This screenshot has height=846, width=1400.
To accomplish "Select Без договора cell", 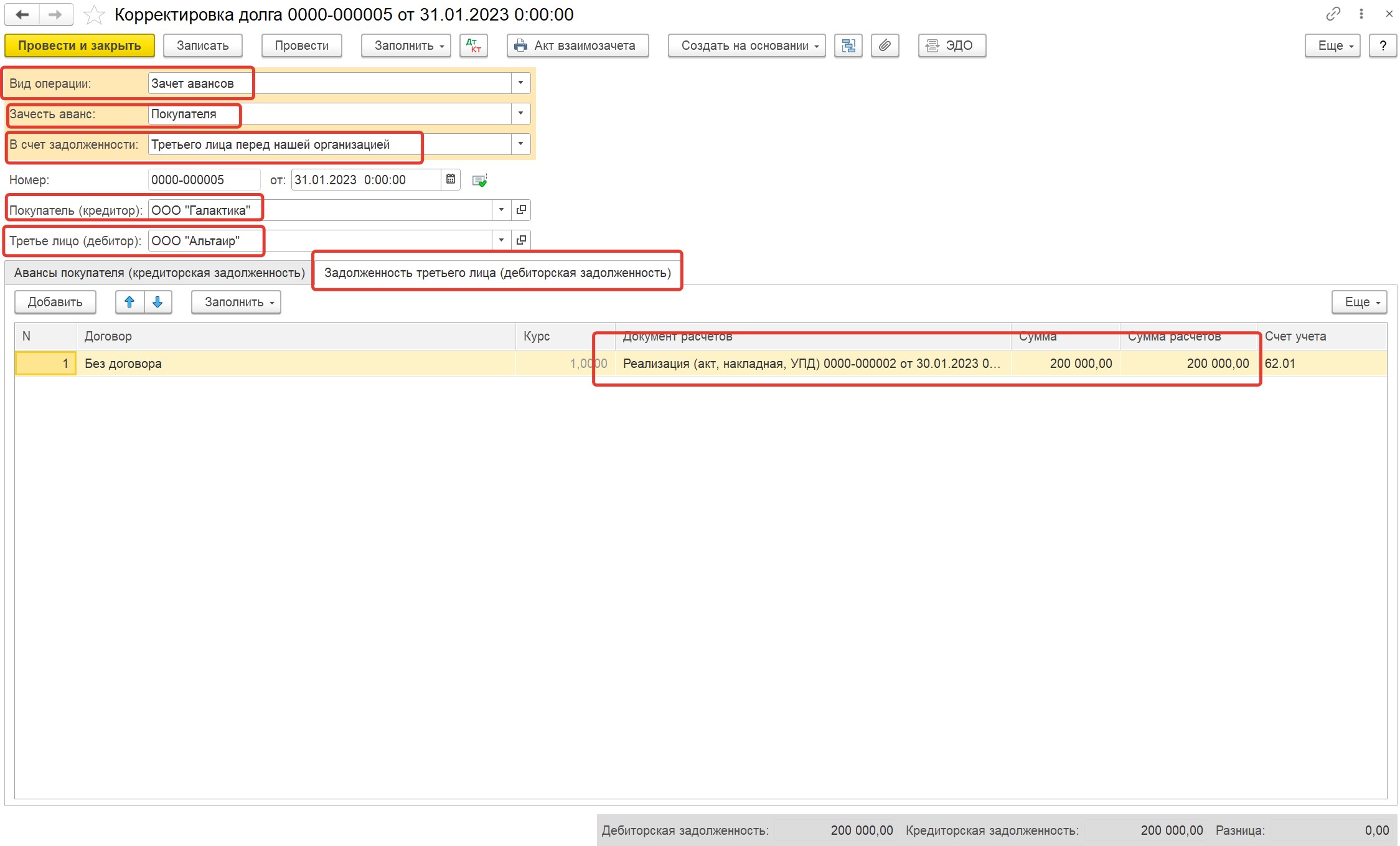I will tap(296, 364).
